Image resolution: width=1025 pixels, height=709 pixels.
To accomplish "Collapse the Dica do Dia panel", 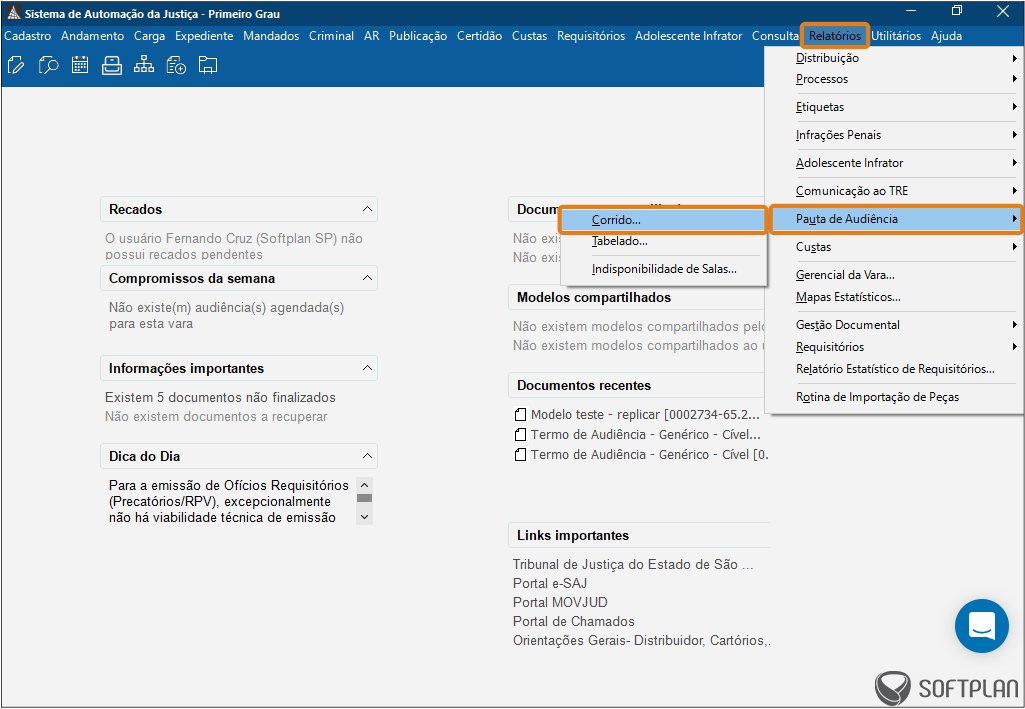I will [367, 456].
